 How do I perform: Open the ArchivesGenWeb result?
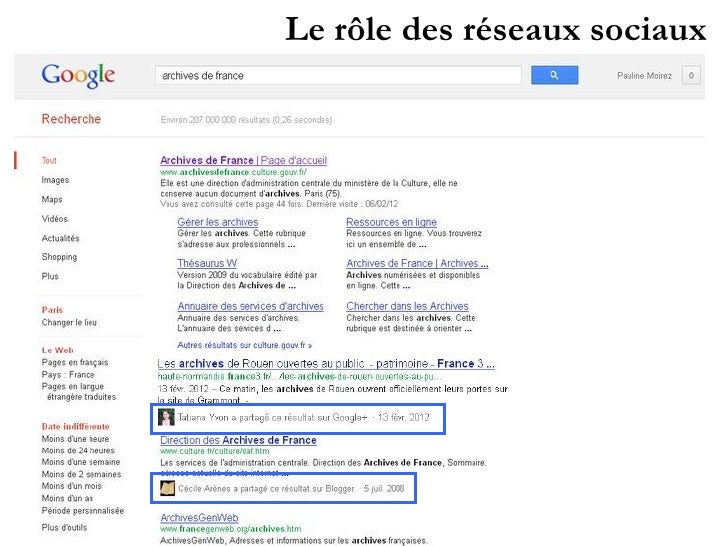tap(199, 518)
